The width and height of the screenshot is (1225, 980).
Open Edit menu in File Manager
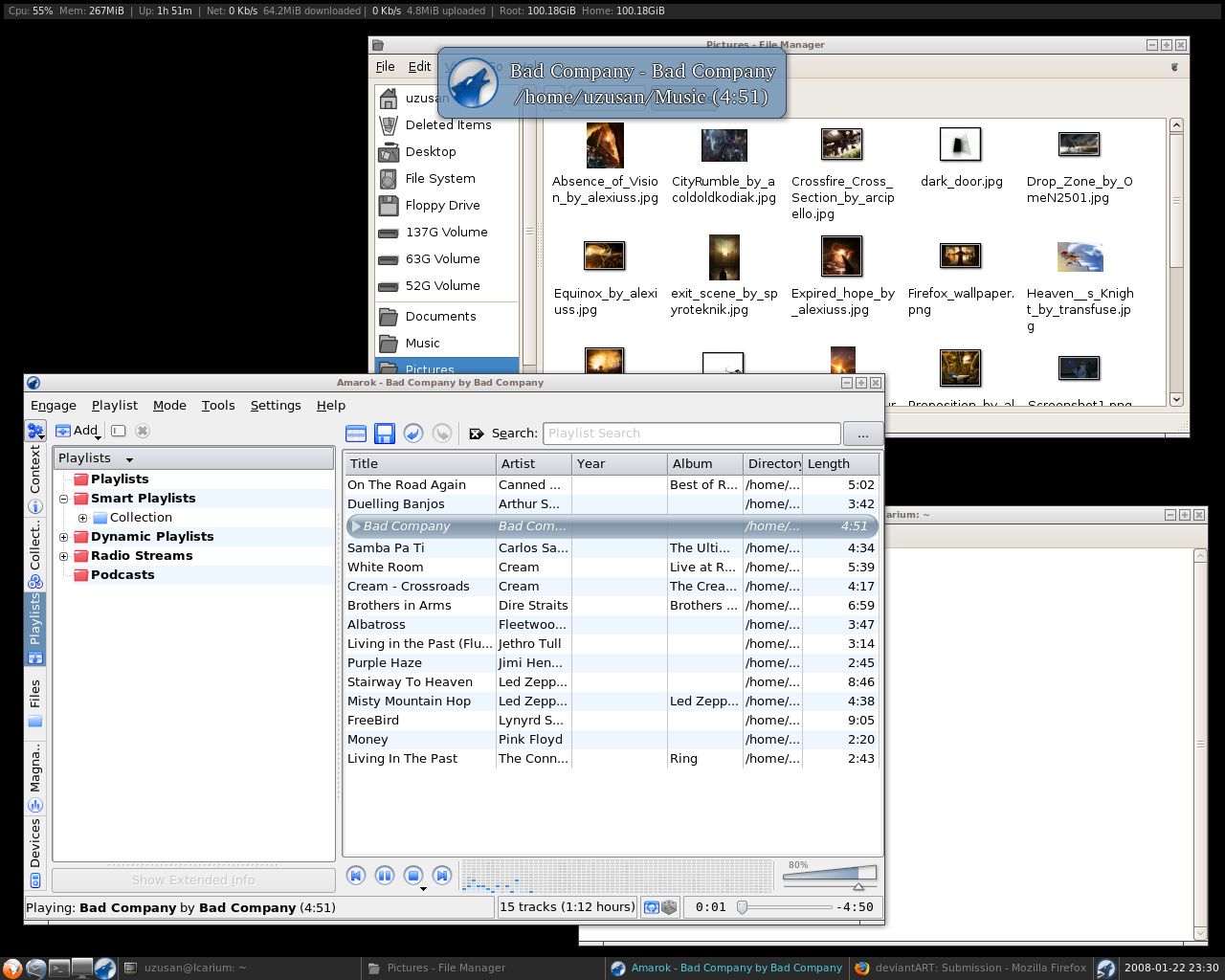pos(419,67)
